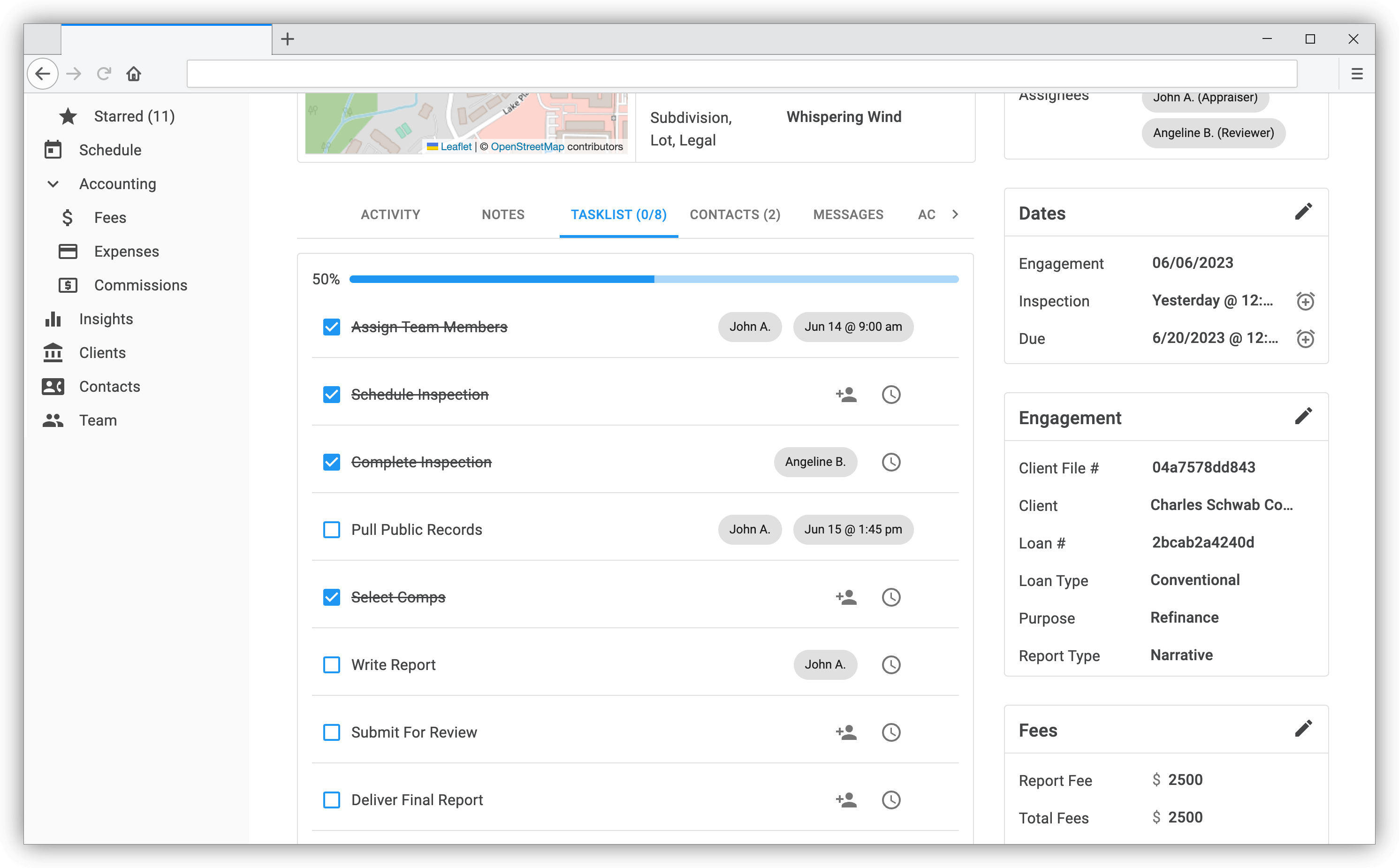This screenshot has height=868, width=1399.
Task: Click the Angeline B. (Reviewer) assignee chip
Action: [1213, 133]
